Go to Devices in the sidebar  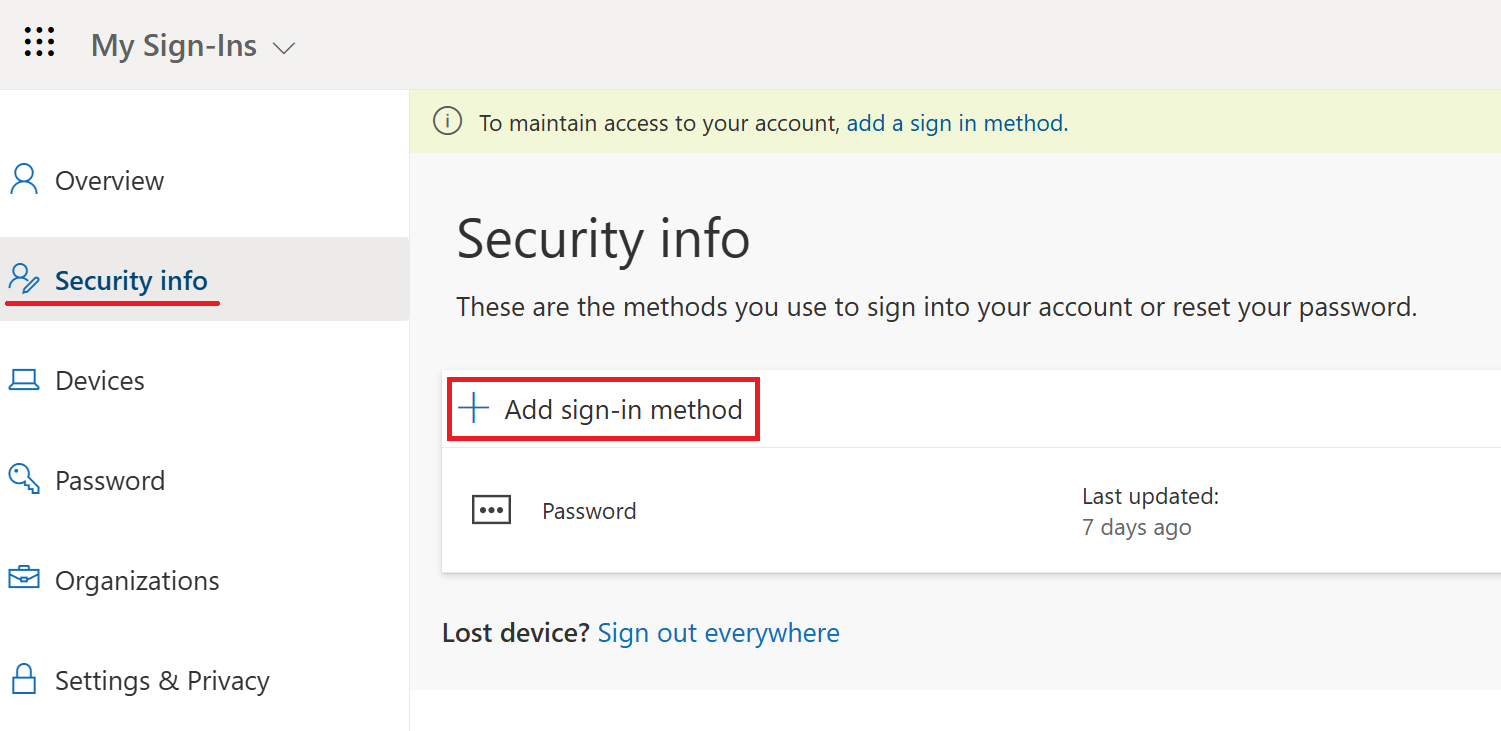(100, 381)
